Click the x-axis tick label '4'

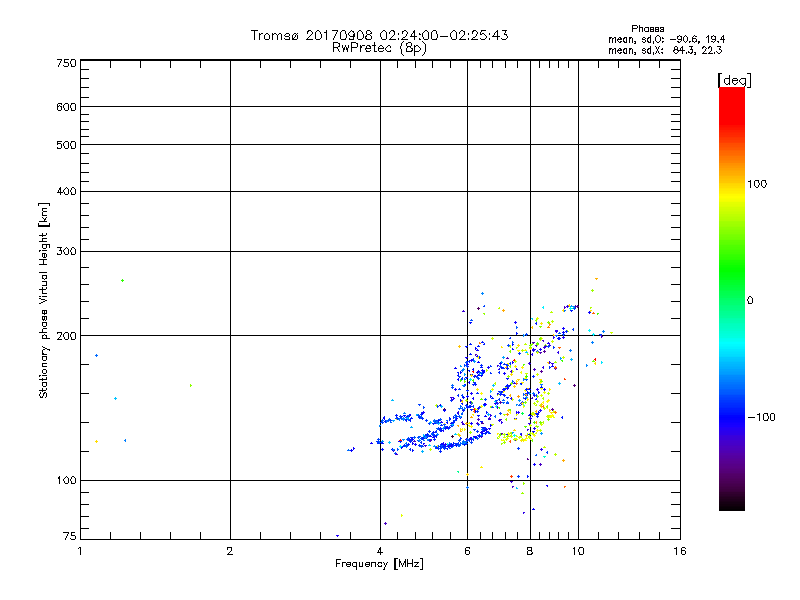pos(380,551)
